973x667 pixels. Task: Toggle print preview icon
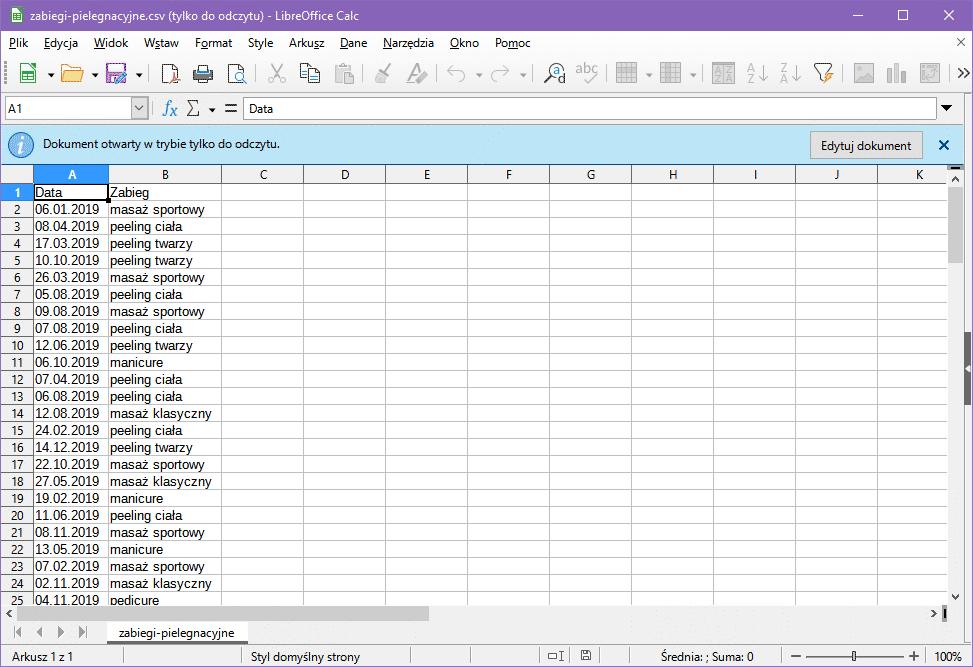click(x=237, y=73)
